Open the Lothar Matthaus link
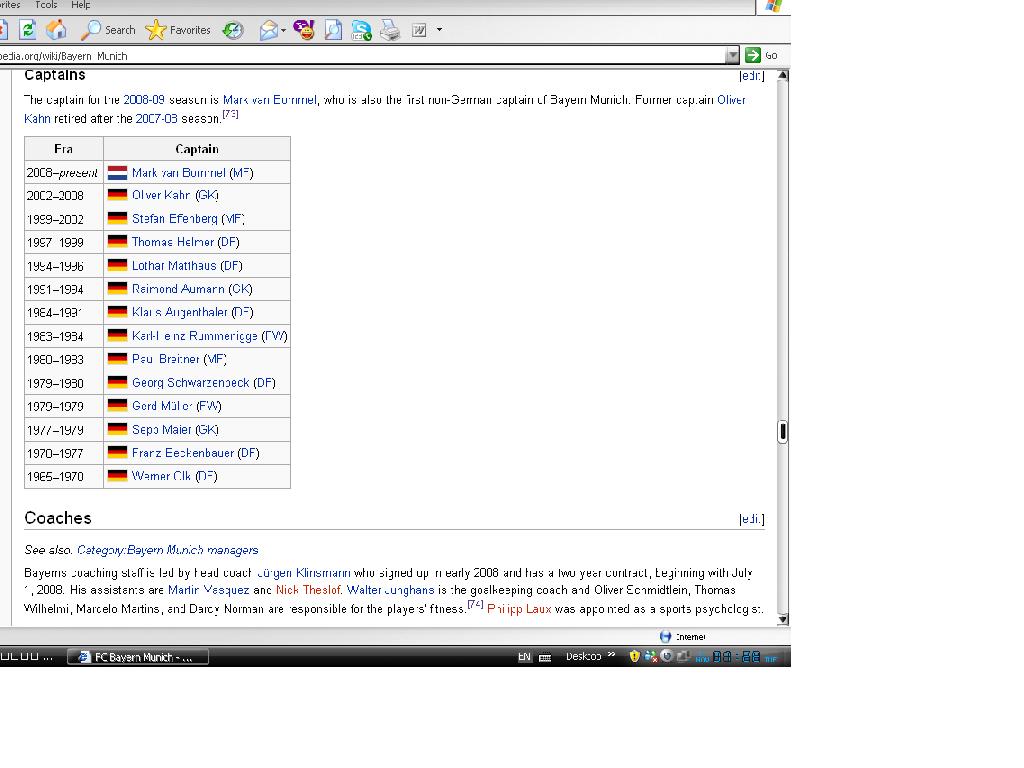Screen dimensions: 1024x768 point(174,266)
